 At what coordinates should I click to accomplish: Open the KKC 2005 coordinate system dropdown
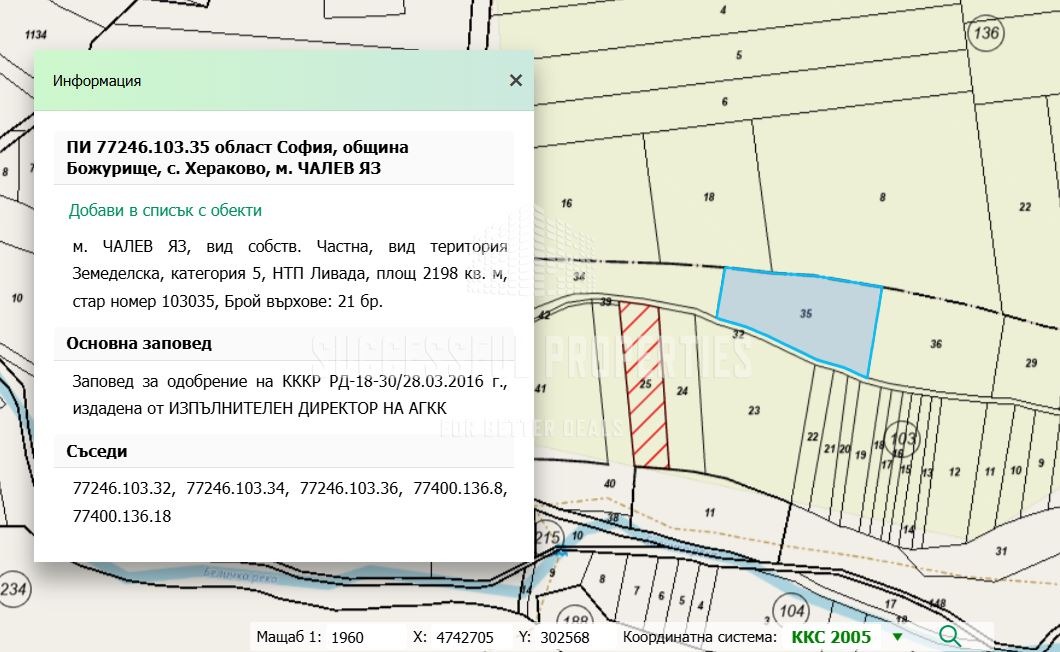coord(897,637)
